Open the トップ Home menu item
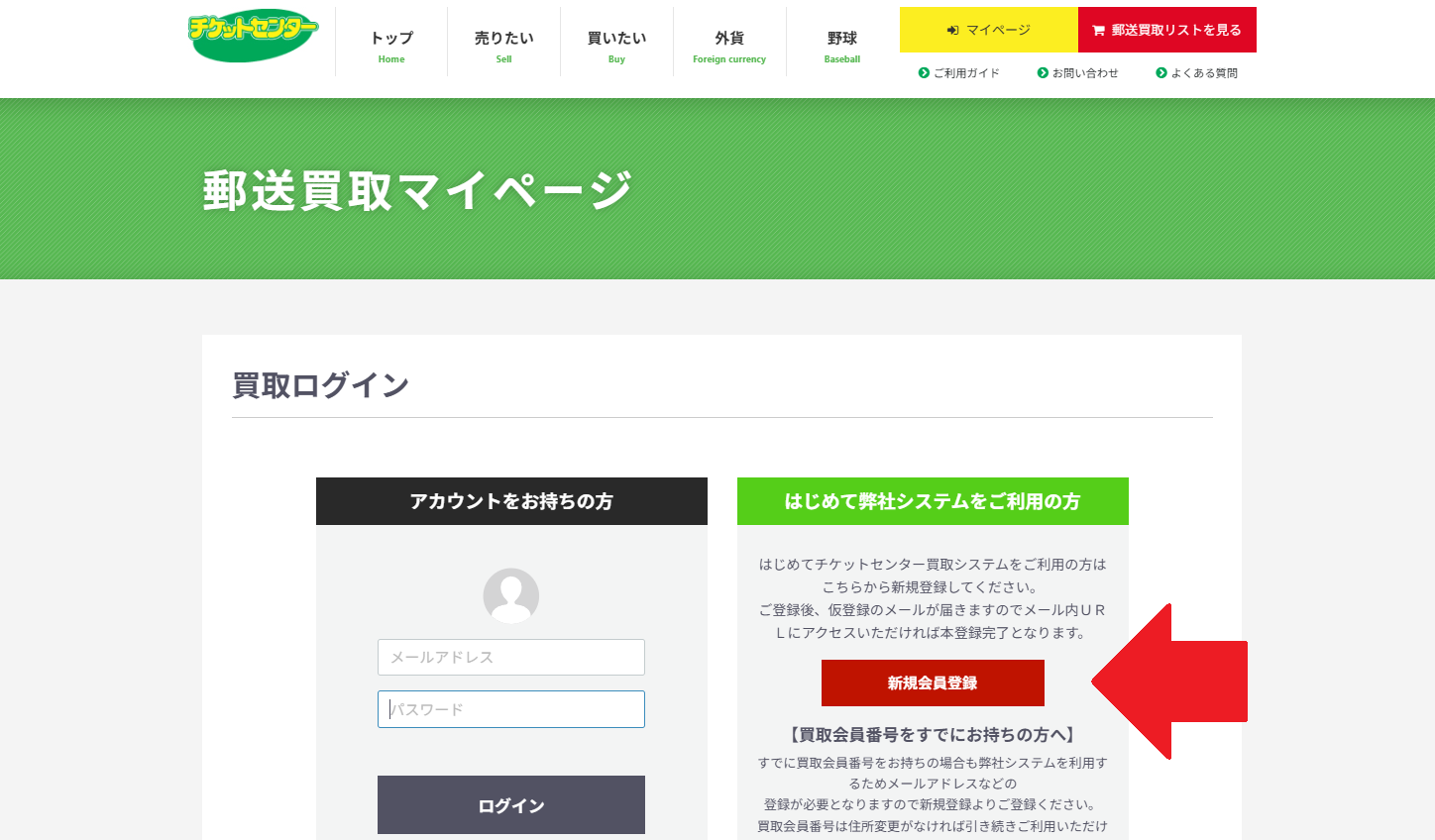 (x=391, y=47)
